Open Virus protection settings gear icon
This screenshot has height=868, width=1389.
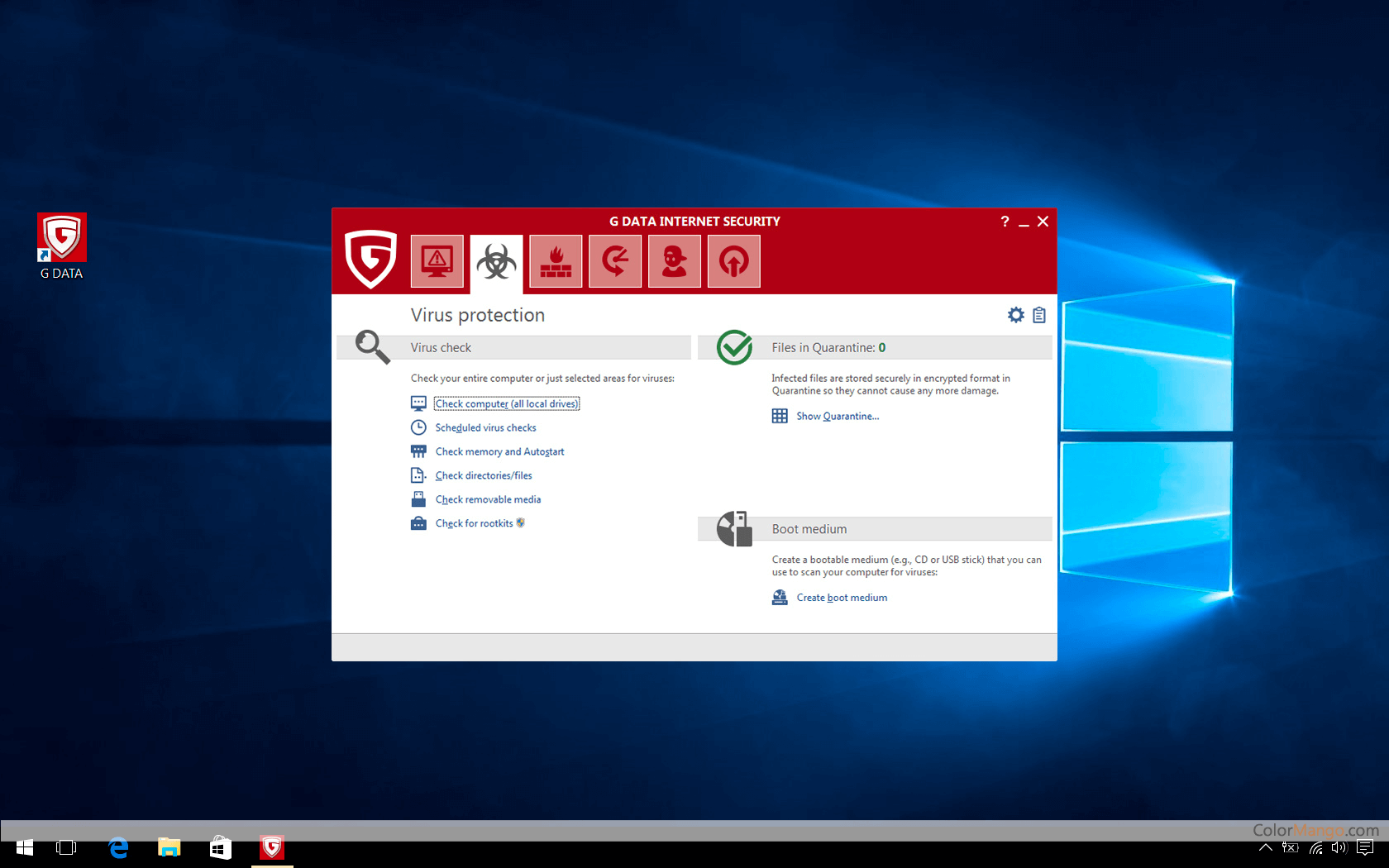coord(1016,315)
